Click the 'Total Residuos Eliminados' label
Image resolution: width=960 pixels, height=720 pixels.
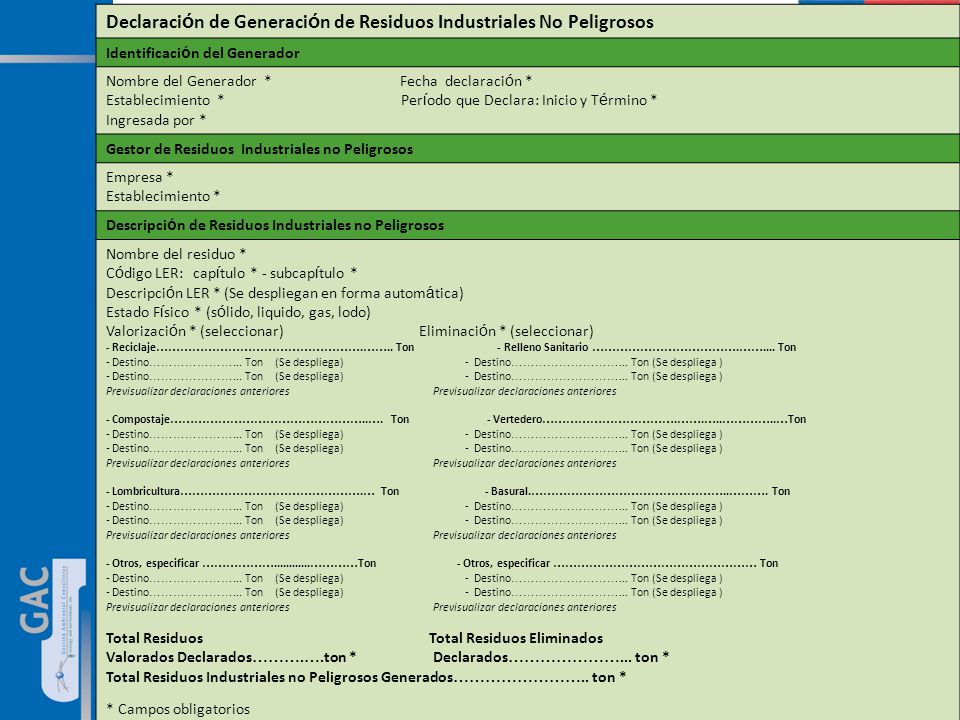point(516,638)
